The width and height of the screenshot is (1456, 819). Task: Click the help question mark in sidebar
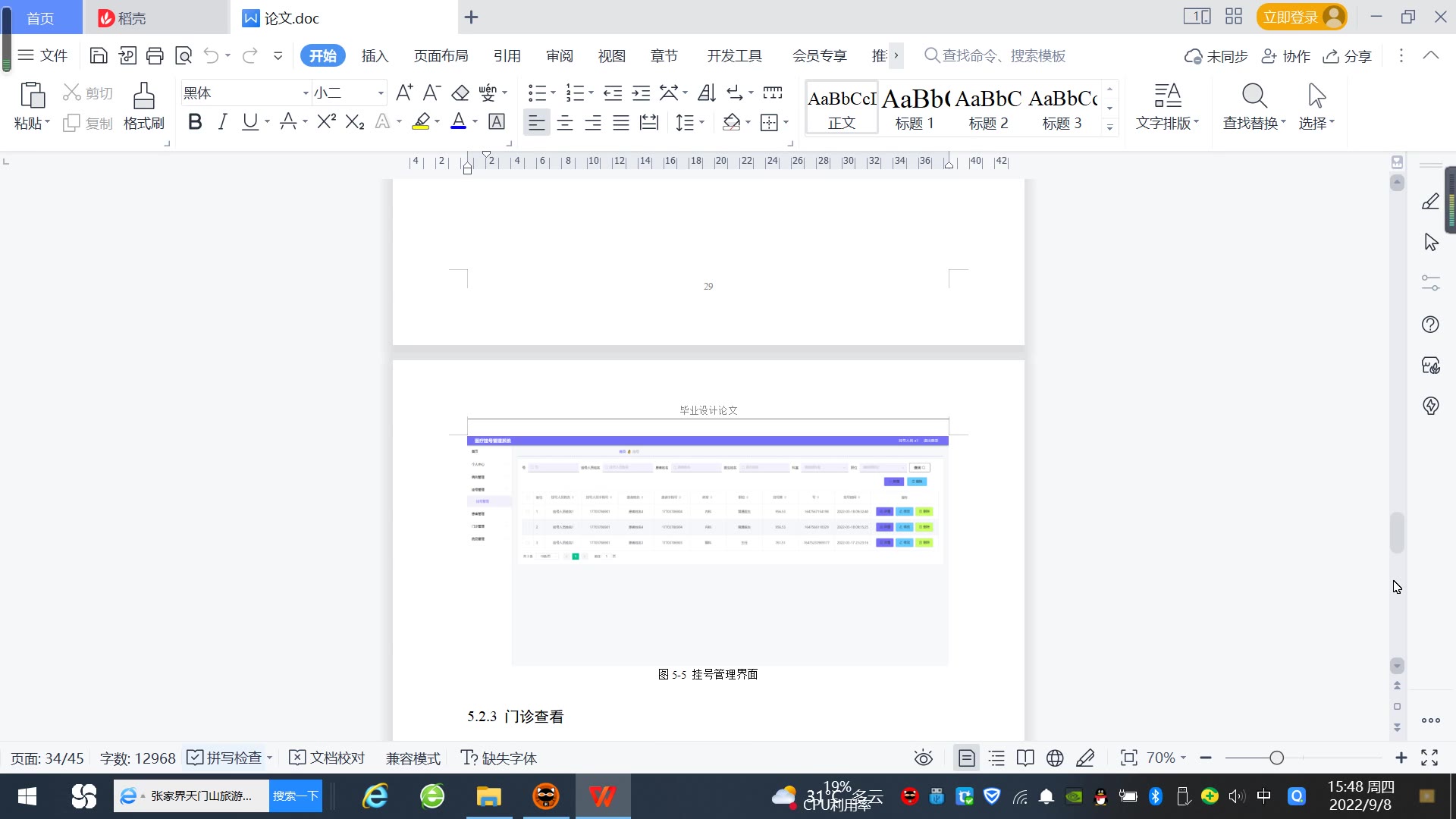tap(1430, 325)
